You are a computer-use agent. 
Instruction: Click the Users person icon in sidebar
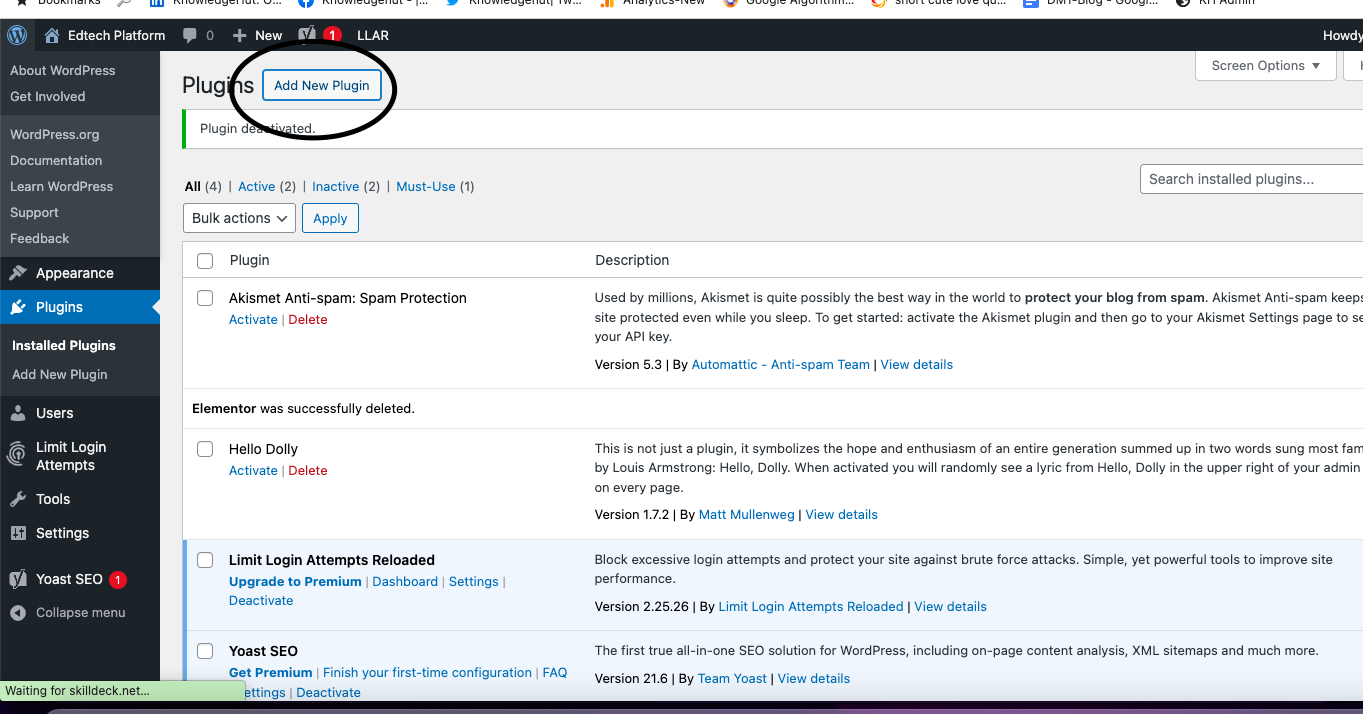[x=18, y=413]
